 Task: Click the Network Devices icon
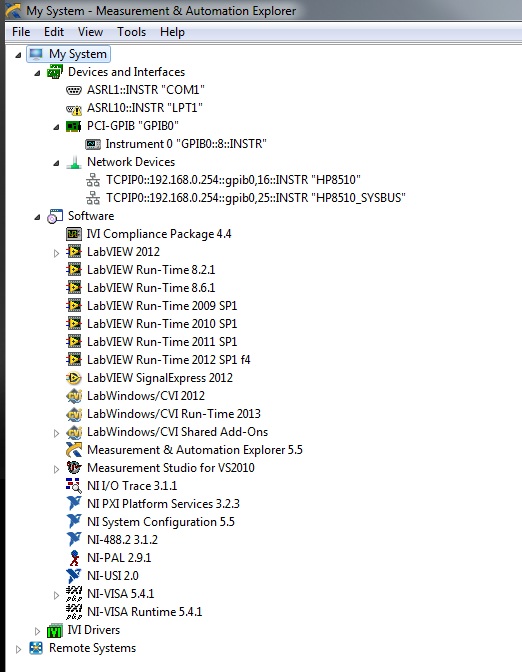tap(74, 162)
